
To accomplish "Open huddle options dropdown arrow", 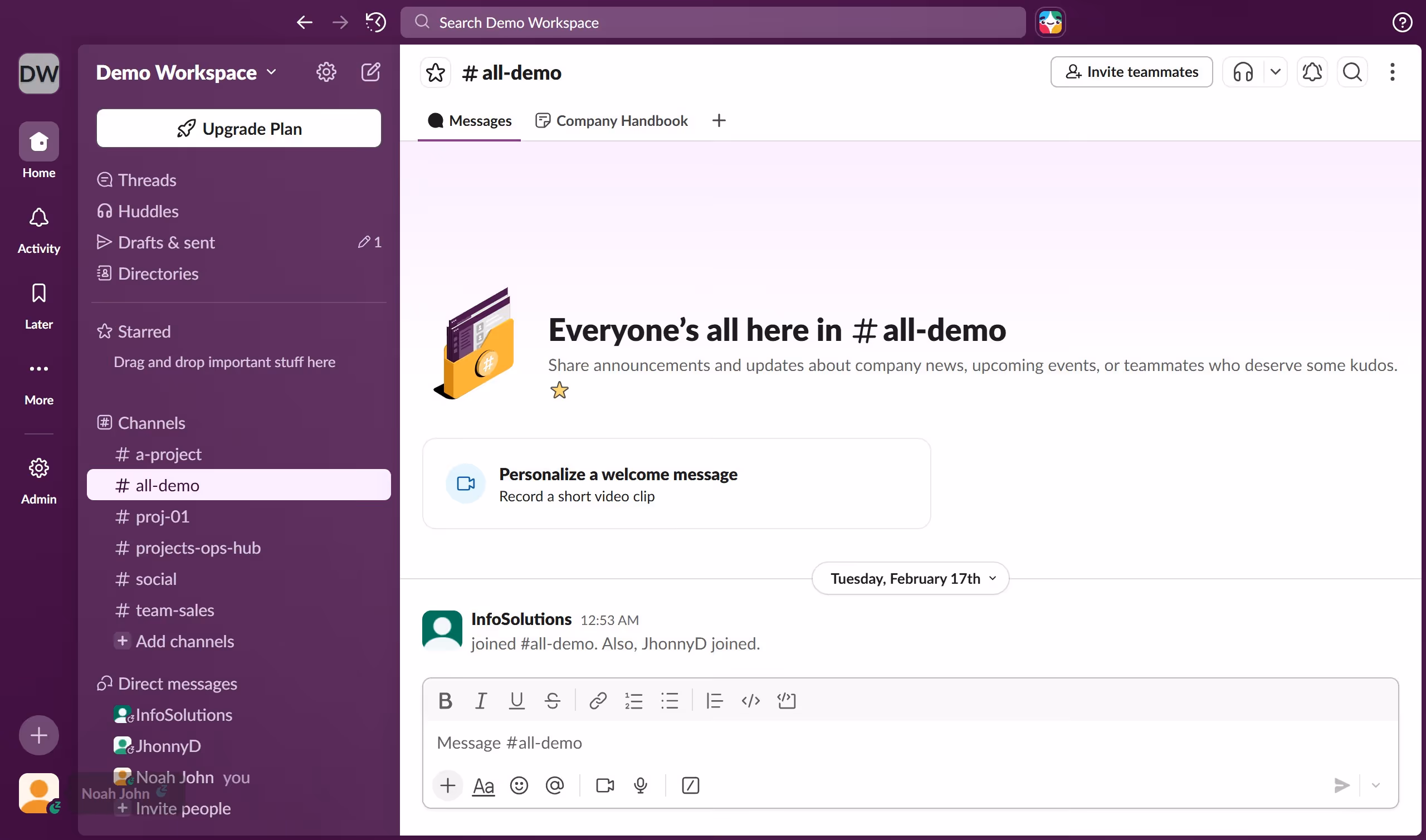I will [x=1275, y=72].
